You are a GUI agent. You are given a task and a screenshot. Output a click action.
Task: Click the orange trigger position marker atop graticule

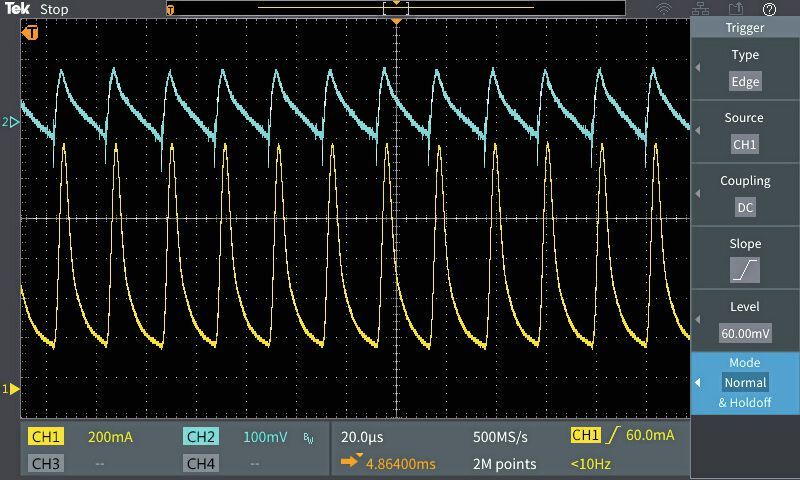(396, 21)
